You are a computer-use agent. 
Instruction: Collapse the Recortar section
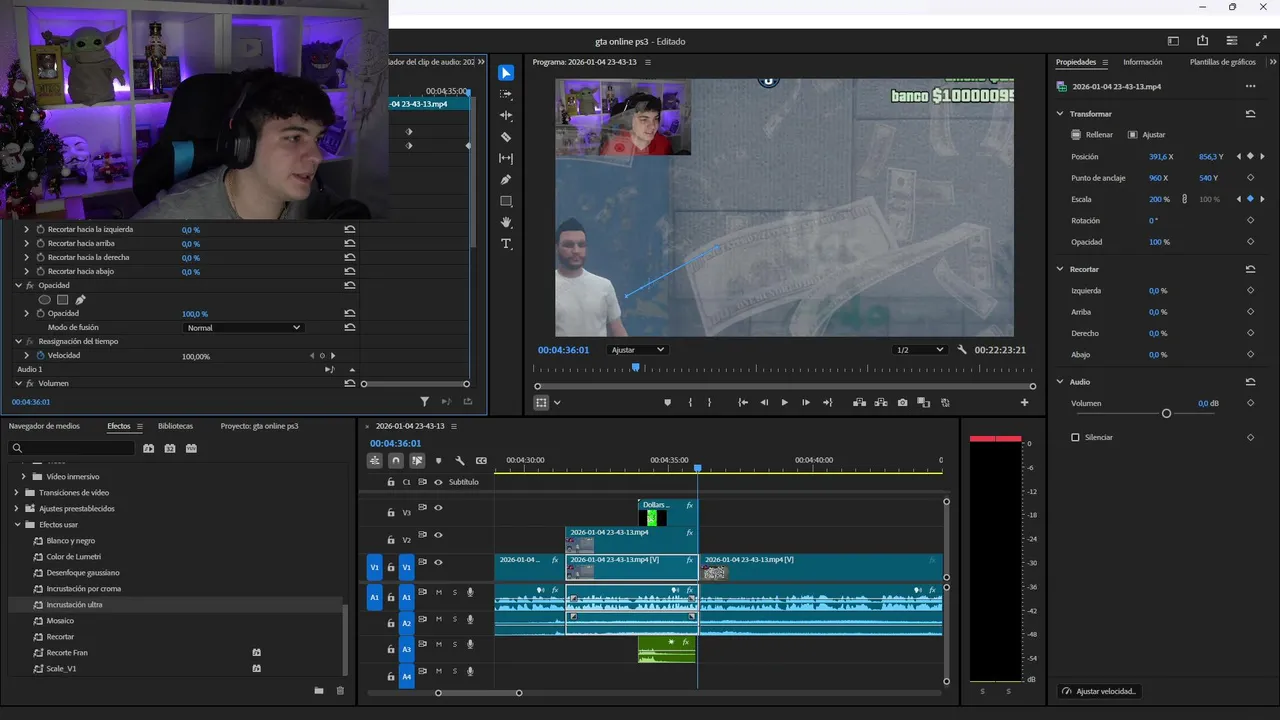pos(1060,269)
